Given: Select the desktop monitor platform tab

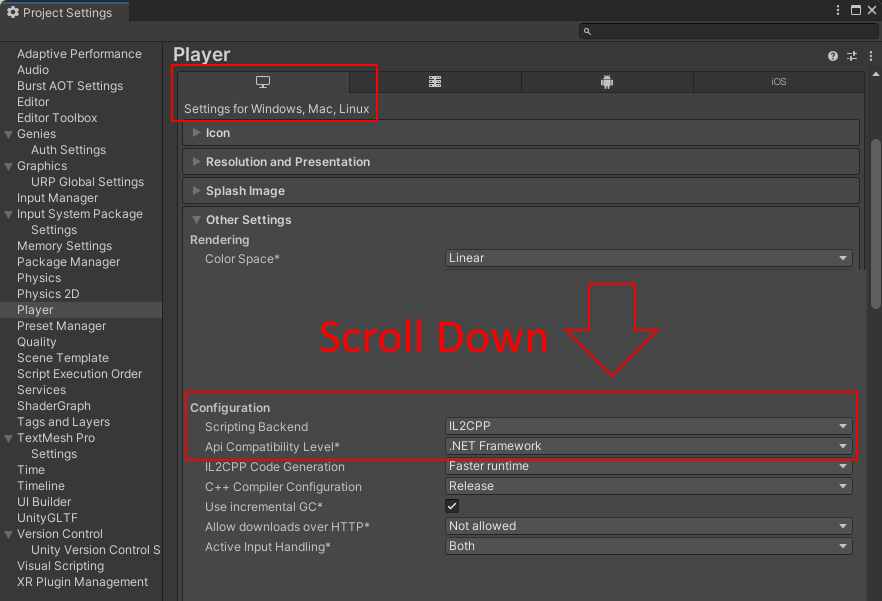Looking at the screenshot, I should click(263, 82).
